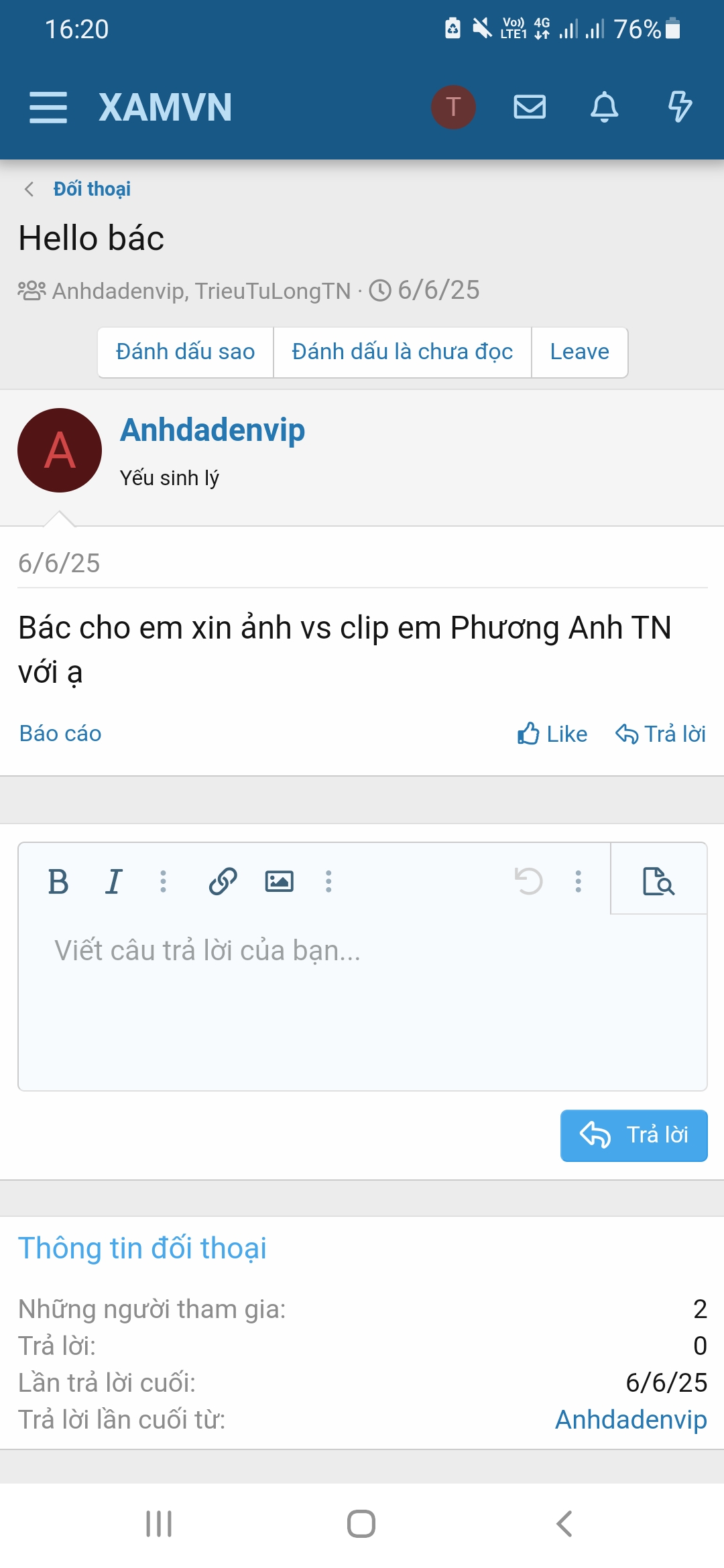Like the message from Anhdadenvip
724x1568 pixels.
pyautogui.click(x=552, y=734)
